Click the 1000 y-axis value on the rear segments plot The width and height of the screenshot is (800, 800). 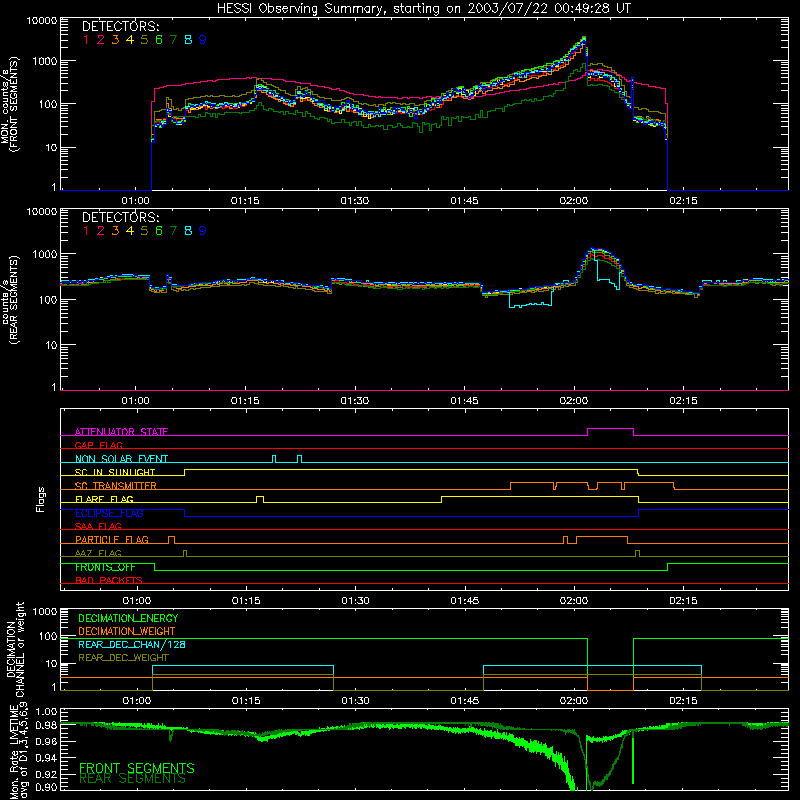tap(44, 254)
